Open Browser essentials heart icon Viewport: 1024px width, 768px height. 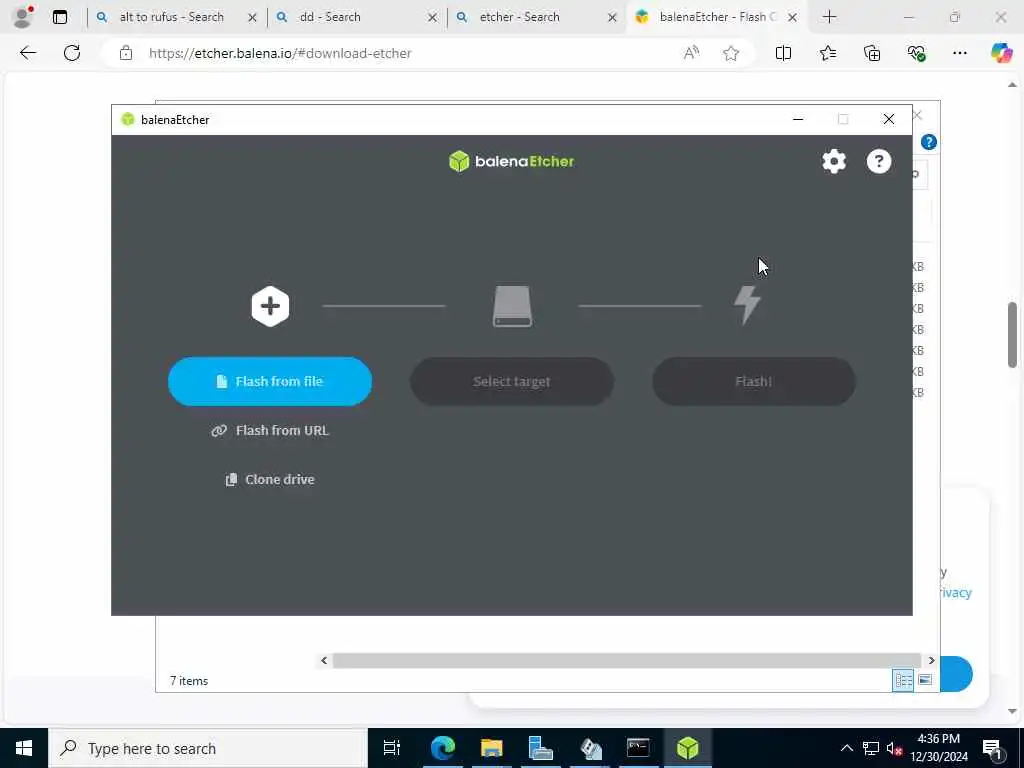916,53
